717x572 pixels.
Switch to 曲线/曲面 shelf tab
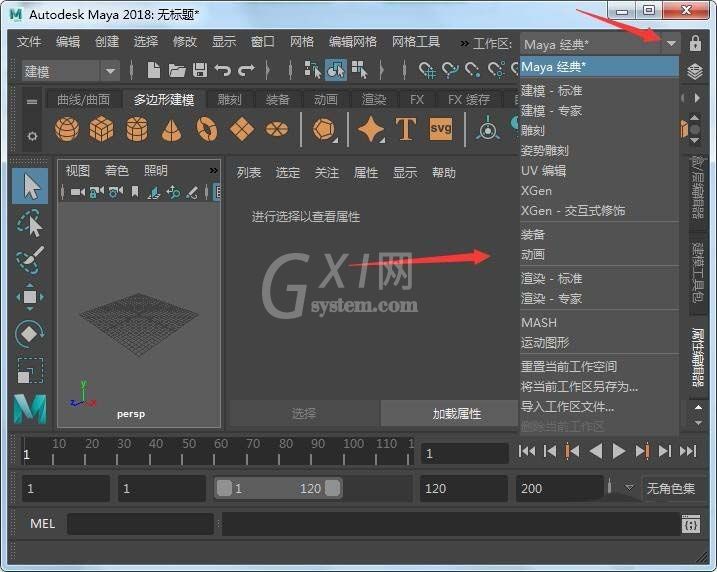click(83, 99)
